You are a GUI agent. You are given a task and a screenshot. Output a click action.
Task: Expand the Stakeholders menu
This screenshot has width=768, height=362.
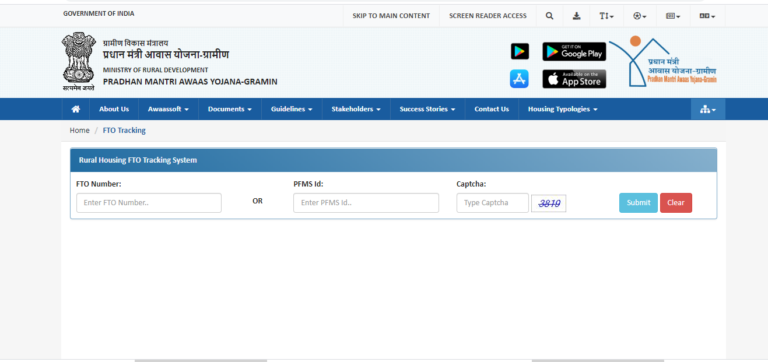pyautogui.click(x=356, y=109)
